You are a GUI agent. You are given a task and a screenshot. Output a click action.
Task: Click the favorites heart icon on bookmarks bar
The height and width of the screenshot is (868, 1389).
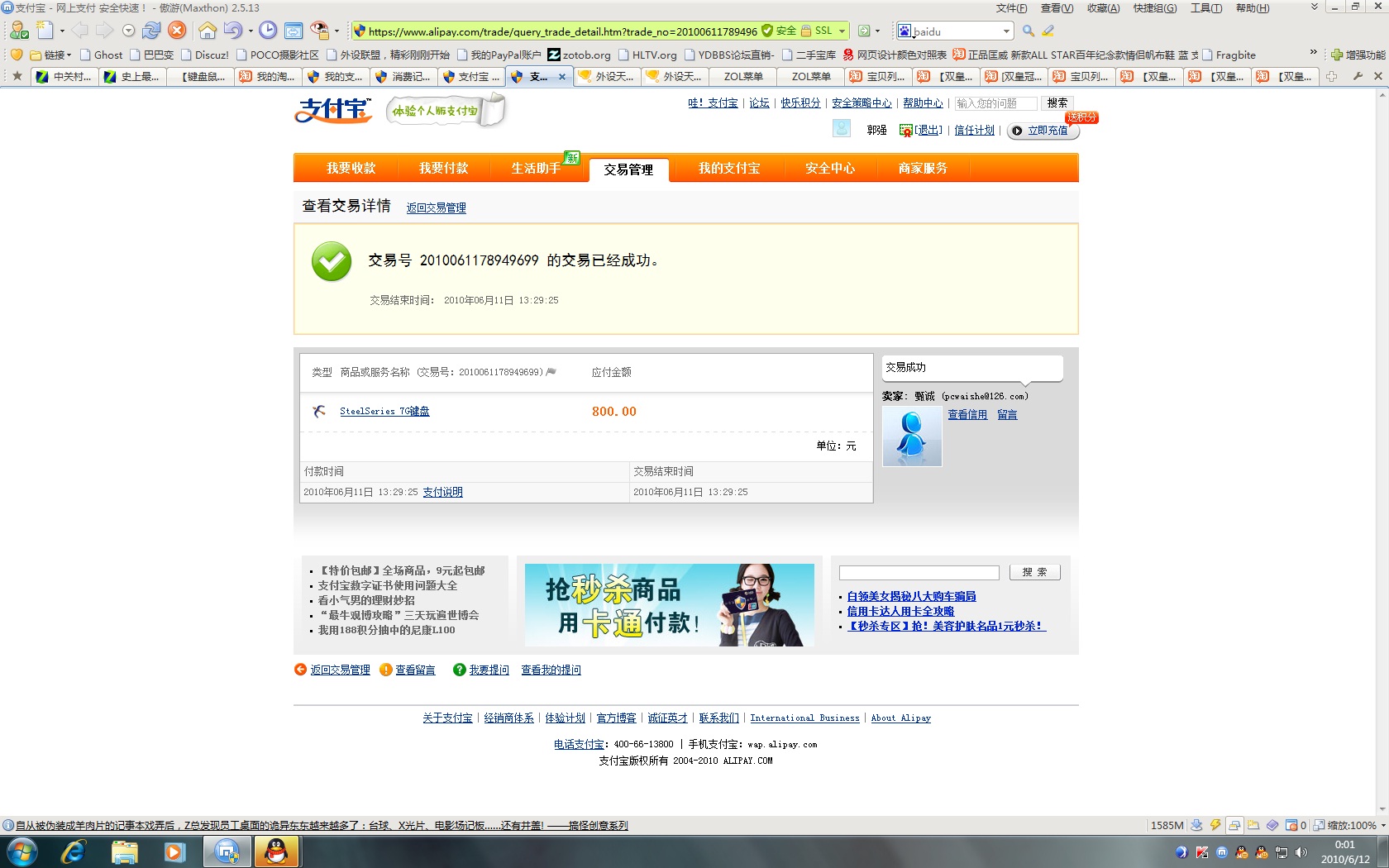tap(17, 55)
